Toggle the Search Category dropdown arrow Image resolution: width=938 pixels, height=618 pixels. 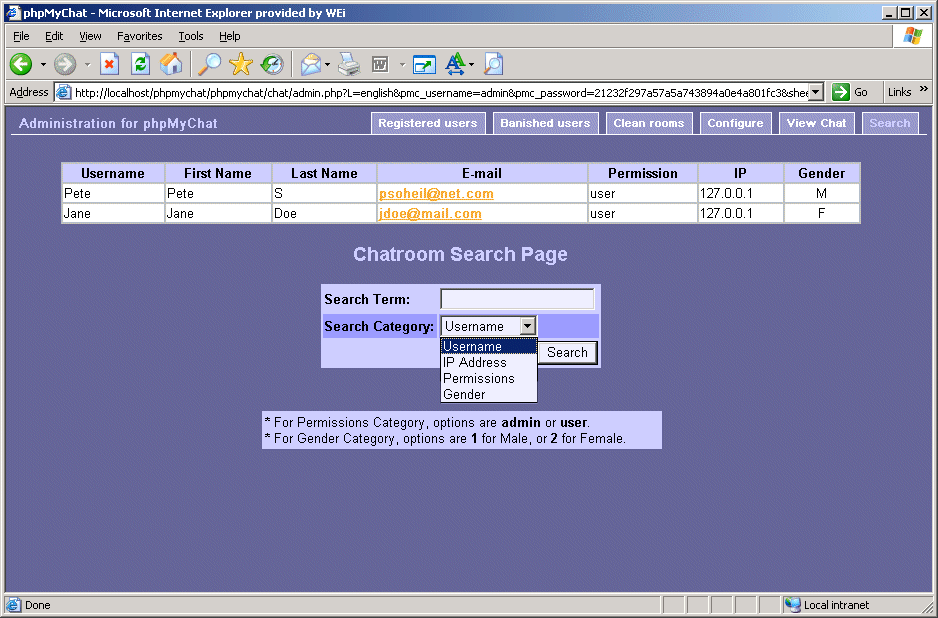click(528, 326)
